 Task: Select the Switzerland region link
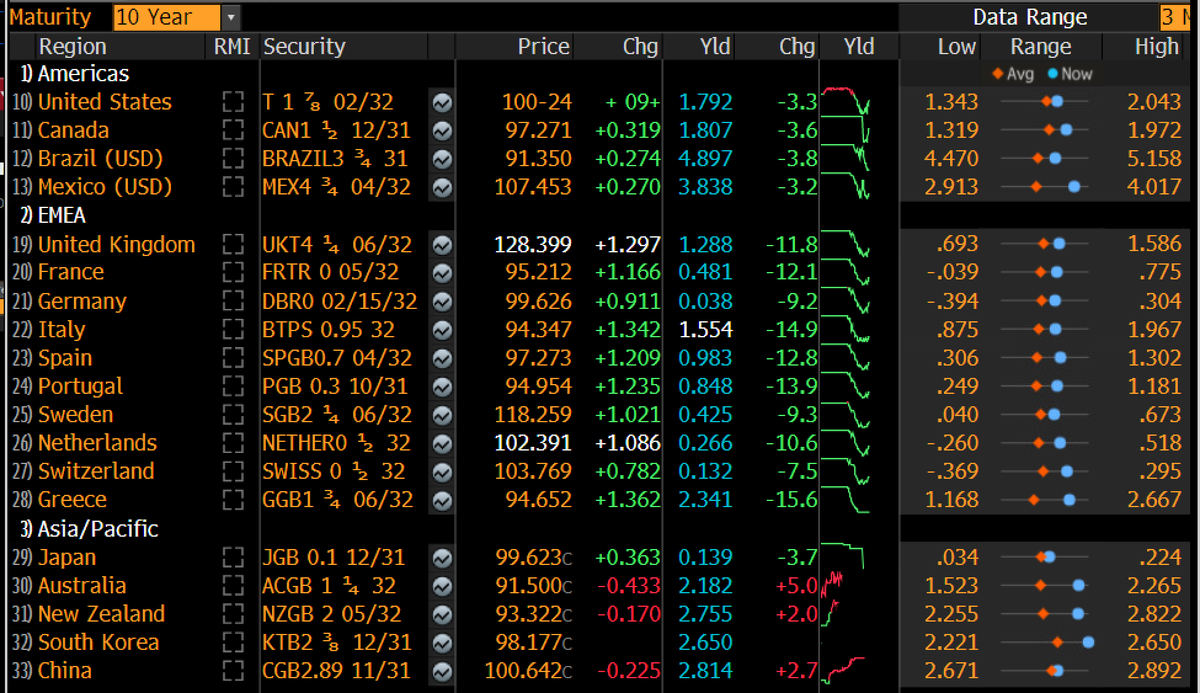click(x=96, y=471)
